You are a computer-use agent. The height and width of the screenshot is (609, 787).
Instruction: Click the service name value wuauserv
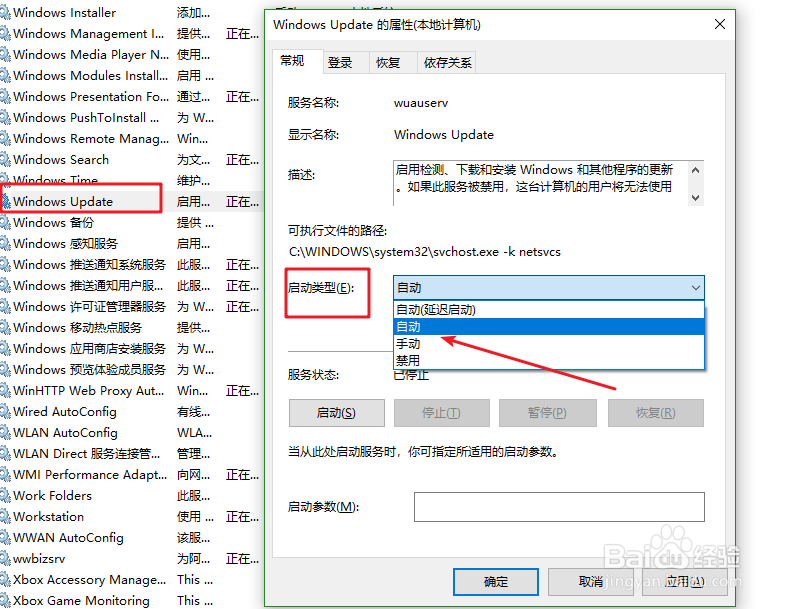pos(421,103)
